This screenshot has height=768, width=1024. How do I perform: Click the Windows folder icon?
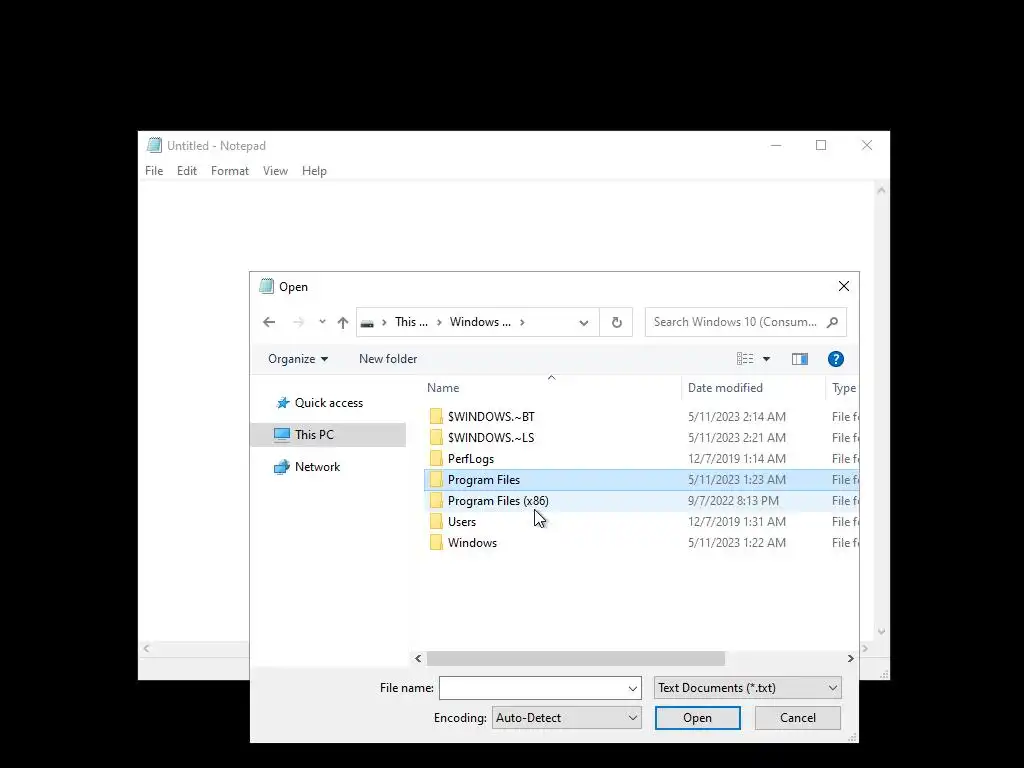click(436, 543)
